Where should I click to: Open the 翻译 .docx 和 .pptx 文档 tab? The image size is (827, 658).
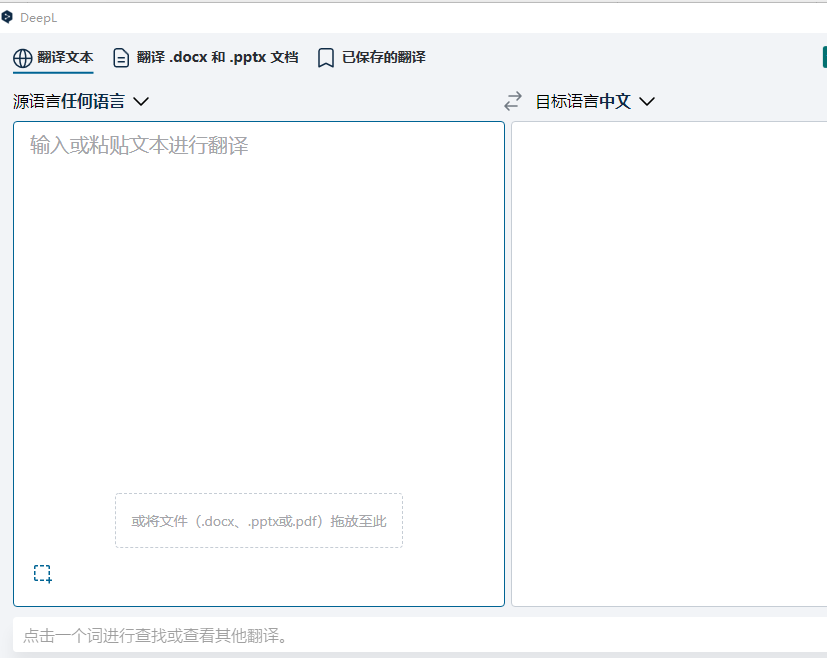pos(217,58)
